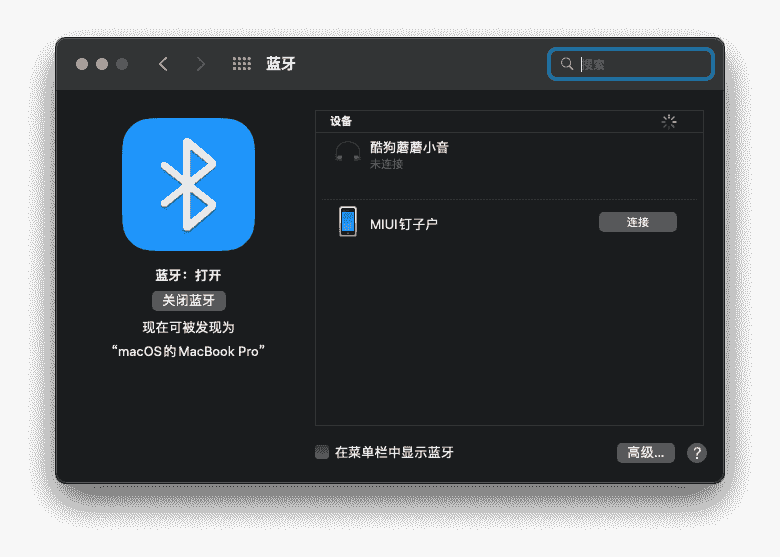Enable 在菜单栏中显示蓝牙 checkbox
The width and height of the screenshot is (780, 557).
pos(322,452)
